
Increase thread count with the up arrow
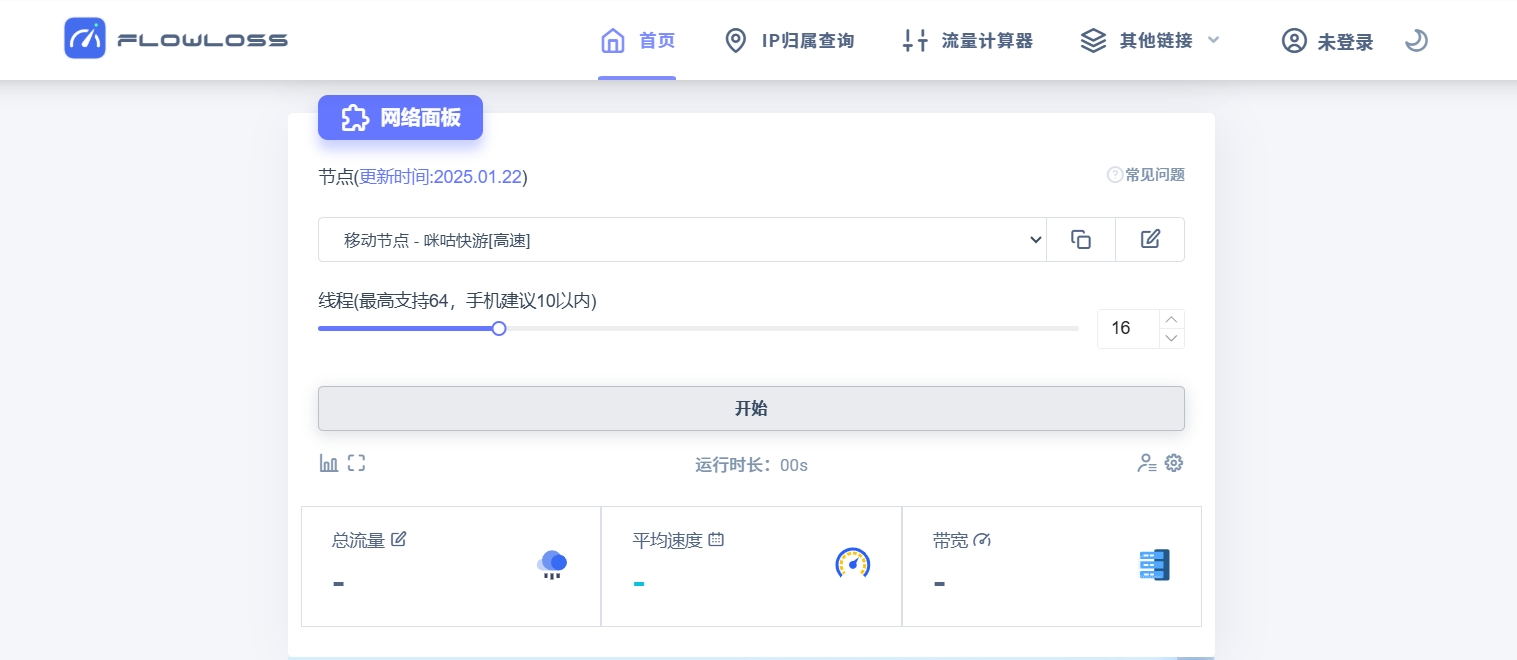pyautogui.click(x=1171, y=319)
